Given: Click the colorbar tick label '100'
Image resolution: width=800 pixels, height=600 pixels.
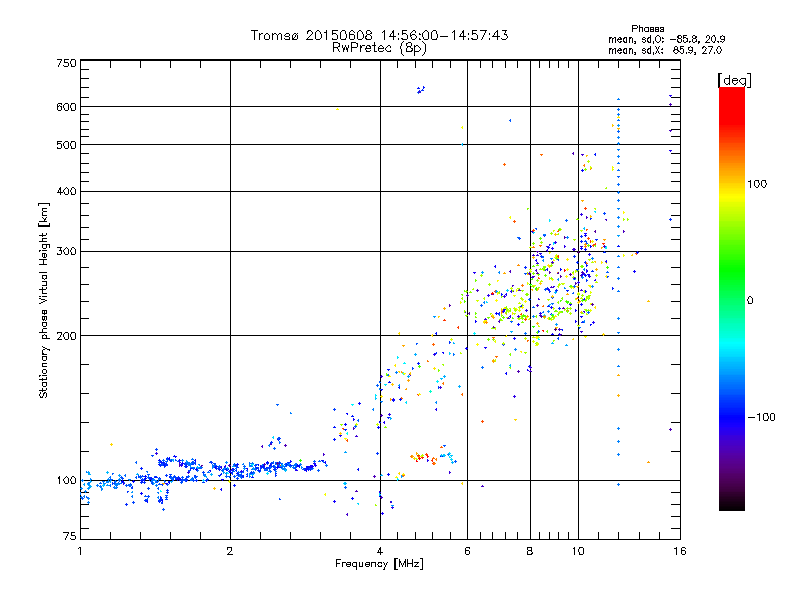Looking at the screenshot, I should [x=757, y=184].
